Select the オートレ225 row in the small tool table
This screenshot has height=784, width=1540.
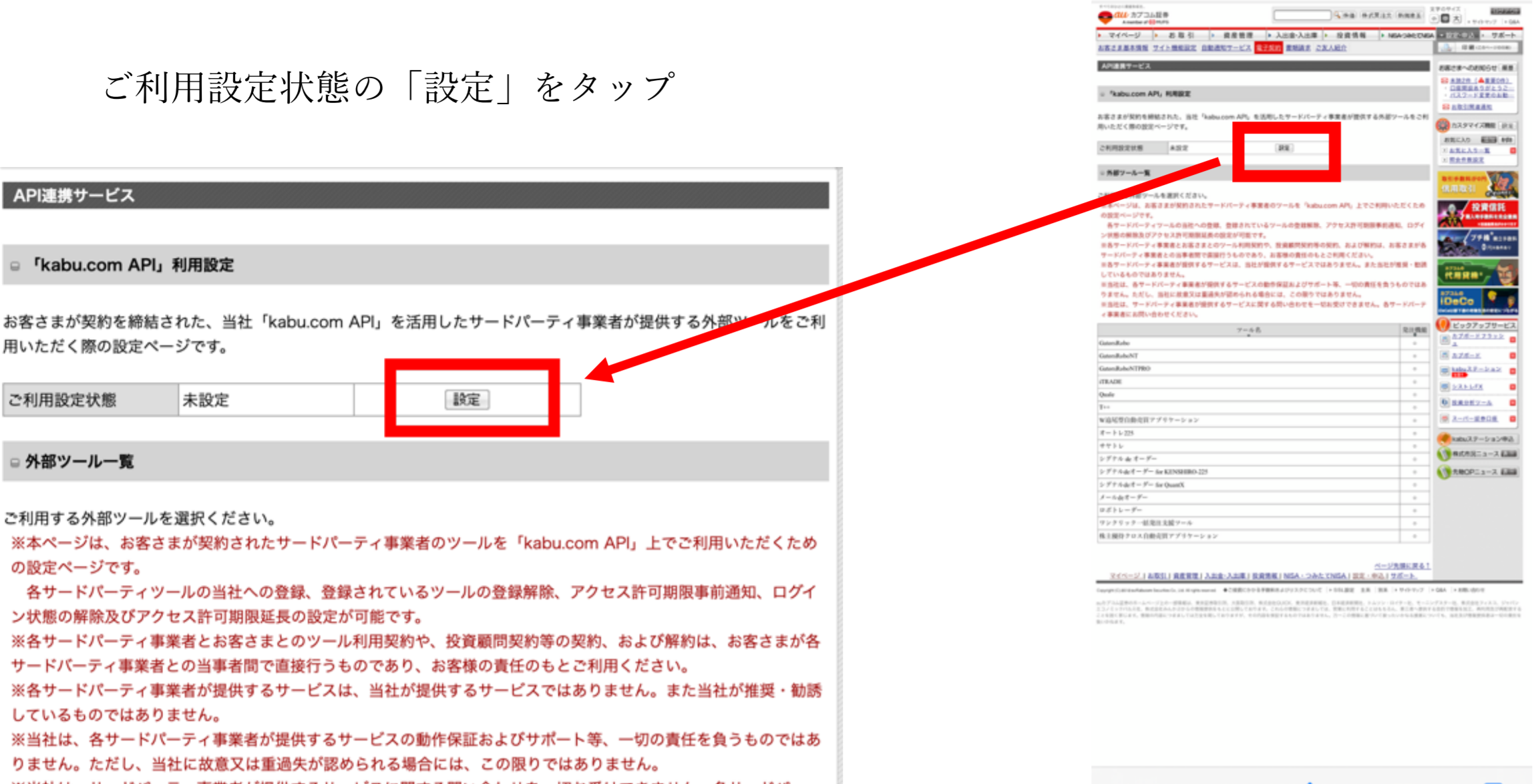1262,433
